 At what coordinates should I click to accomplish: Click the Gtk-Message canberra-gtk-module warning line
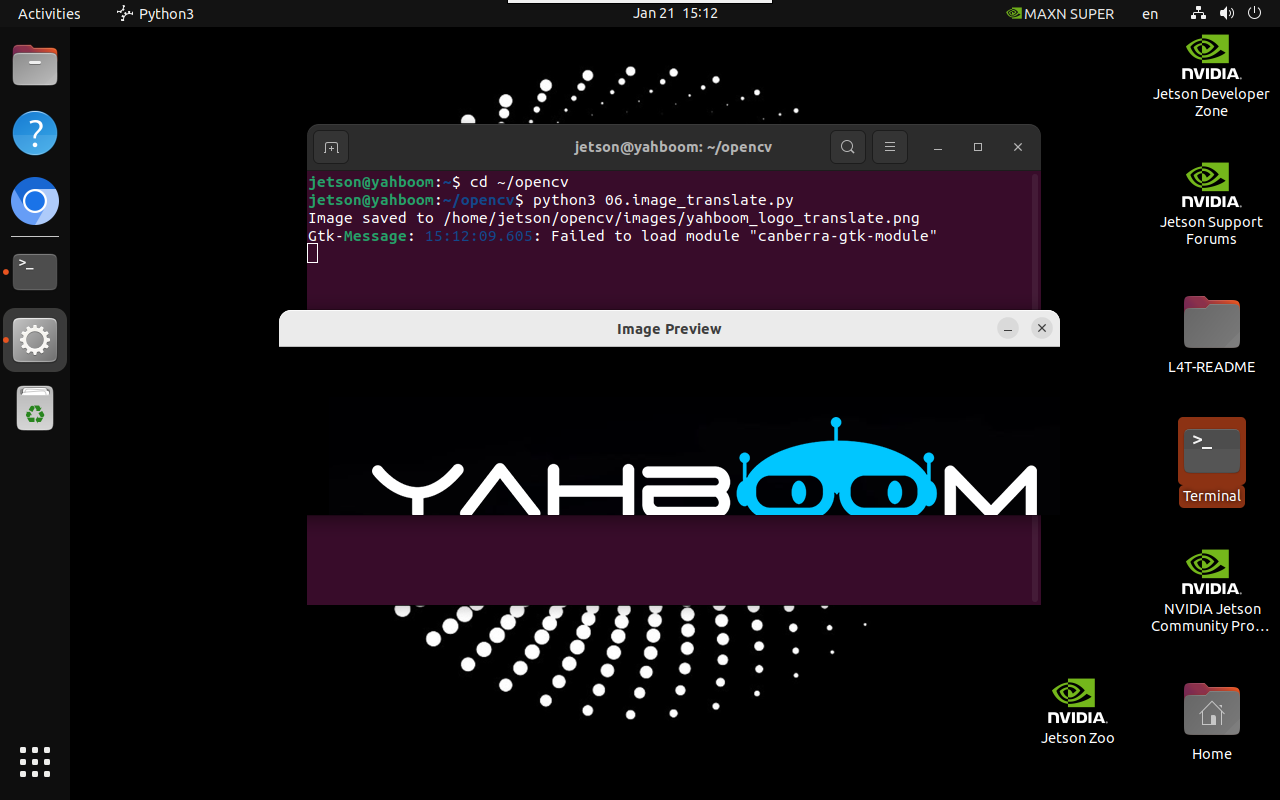click(x=622, y=236)
